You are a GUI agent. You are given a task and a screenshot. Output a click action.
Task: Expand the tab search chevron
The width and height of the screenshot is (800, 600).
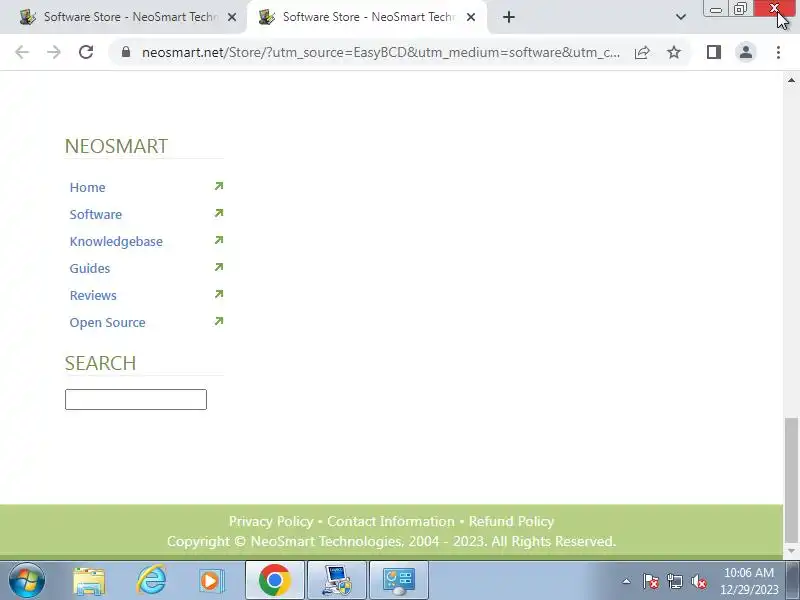pos(681,17)
